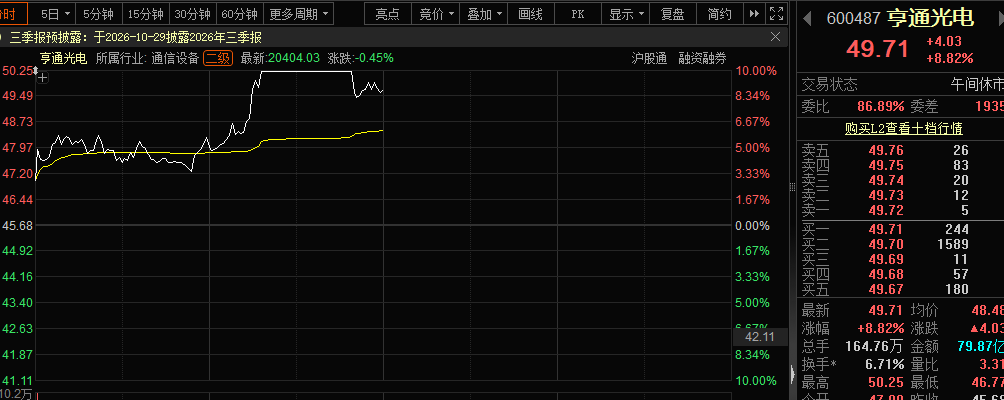
Task: Click the plus icon at chart corner
Action: (42, 78)
